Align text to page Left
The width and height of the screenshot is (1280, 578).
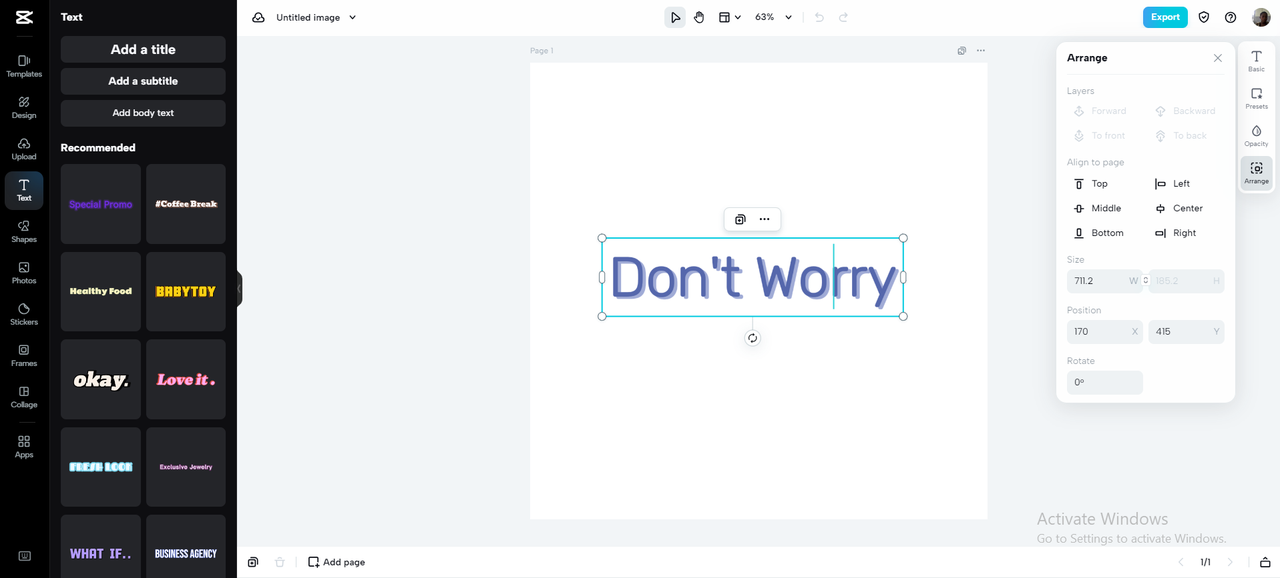coord(1173,184)
